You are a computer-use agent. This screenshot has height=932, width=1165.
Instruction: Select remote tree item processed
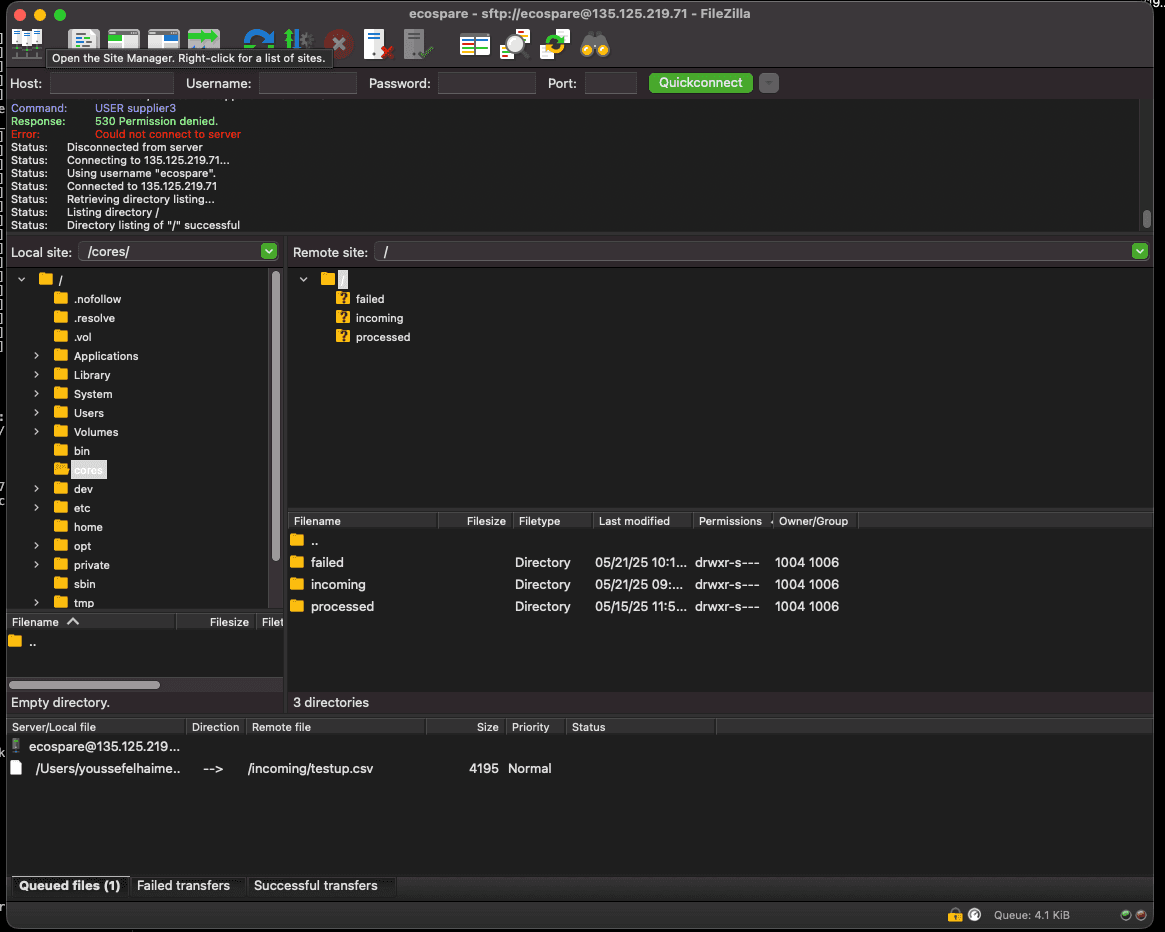click(x=383, y=337)
